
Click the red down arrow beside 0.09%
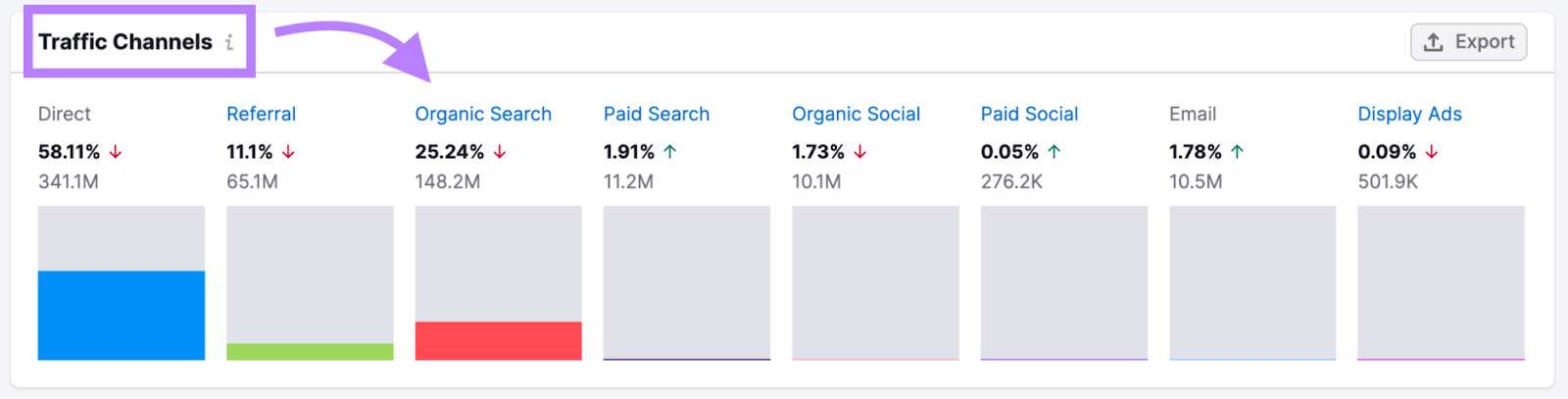(x=1432, y=152)
